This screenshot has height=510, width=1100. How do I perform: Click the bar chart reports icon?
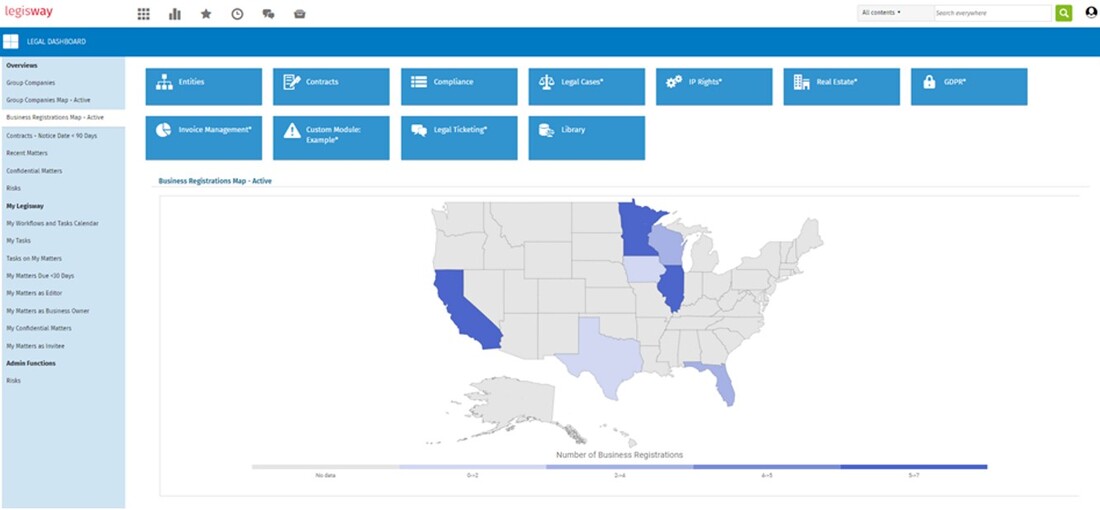pos(175,14)
